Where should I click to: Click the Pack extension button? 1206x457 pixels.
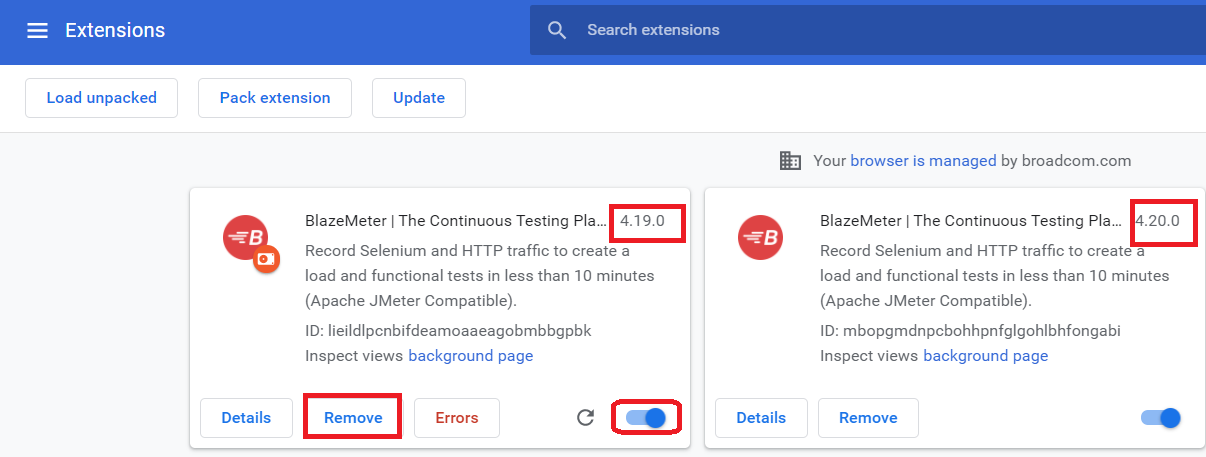click(x=275, y=98)
